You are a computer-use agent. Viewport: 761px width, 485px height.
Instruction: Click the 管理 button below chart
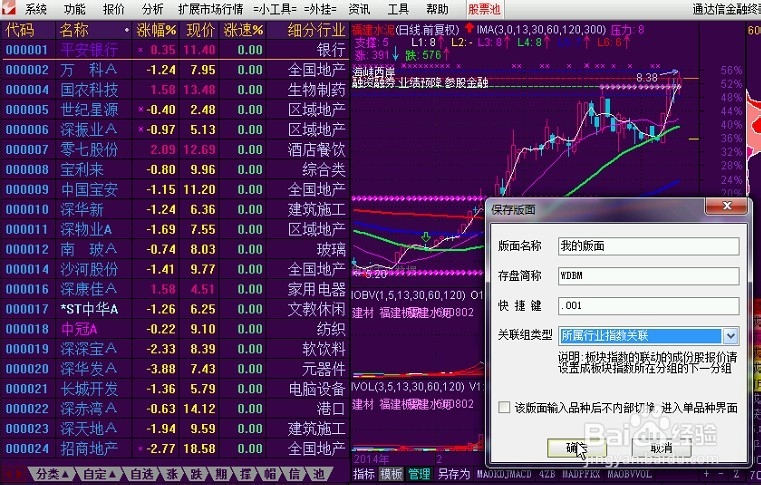pos(419,474)
